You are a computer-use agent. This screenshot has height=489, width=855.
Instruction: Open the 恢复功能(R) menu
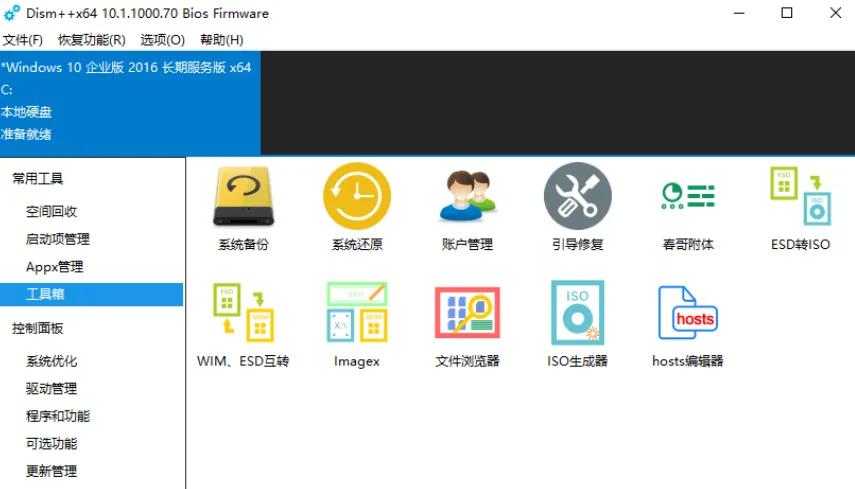pyautogui.click(x=92, y=40)
